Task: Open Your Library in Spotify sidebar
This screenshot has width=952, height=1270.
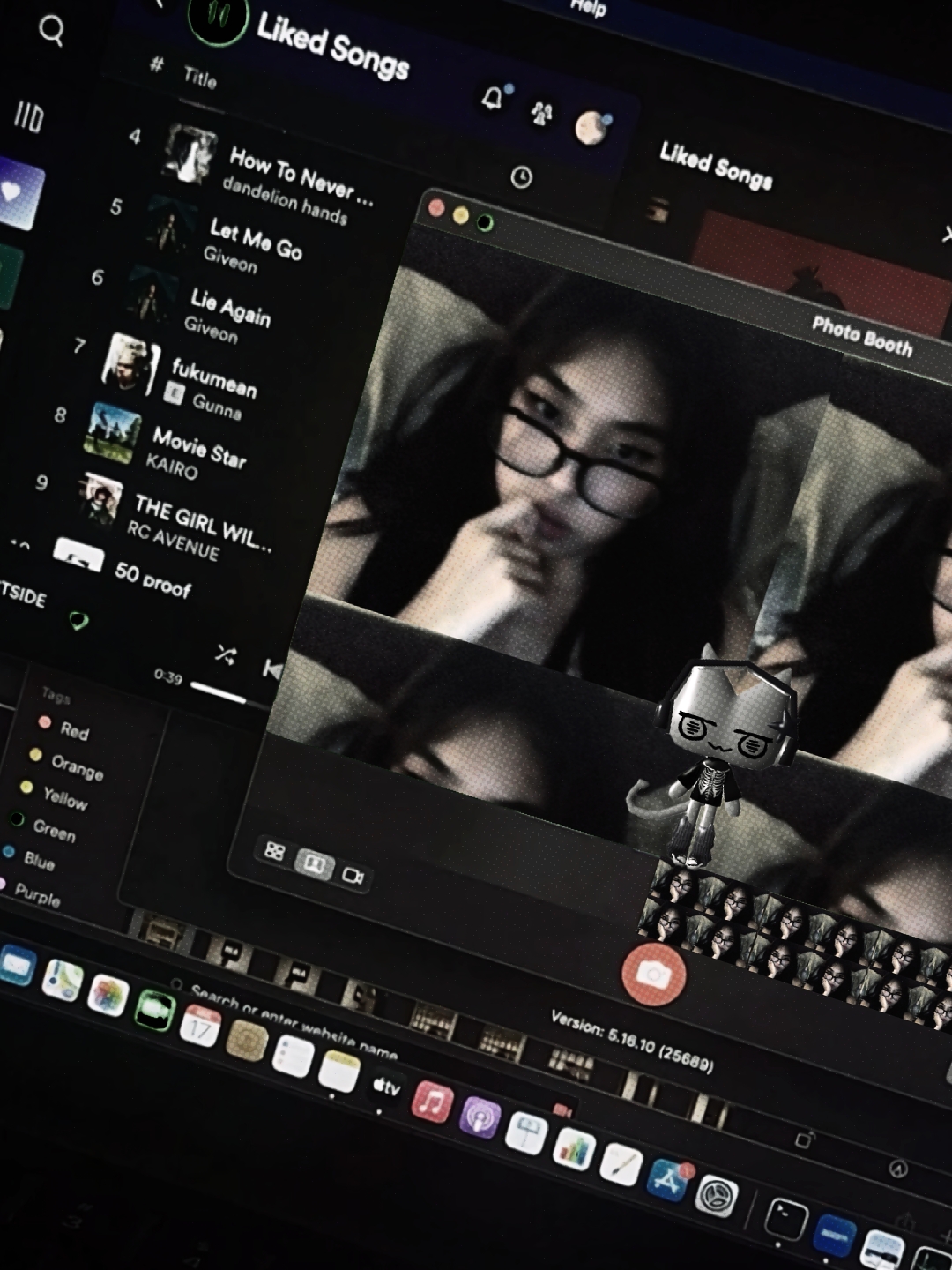Action: point(28,116)
